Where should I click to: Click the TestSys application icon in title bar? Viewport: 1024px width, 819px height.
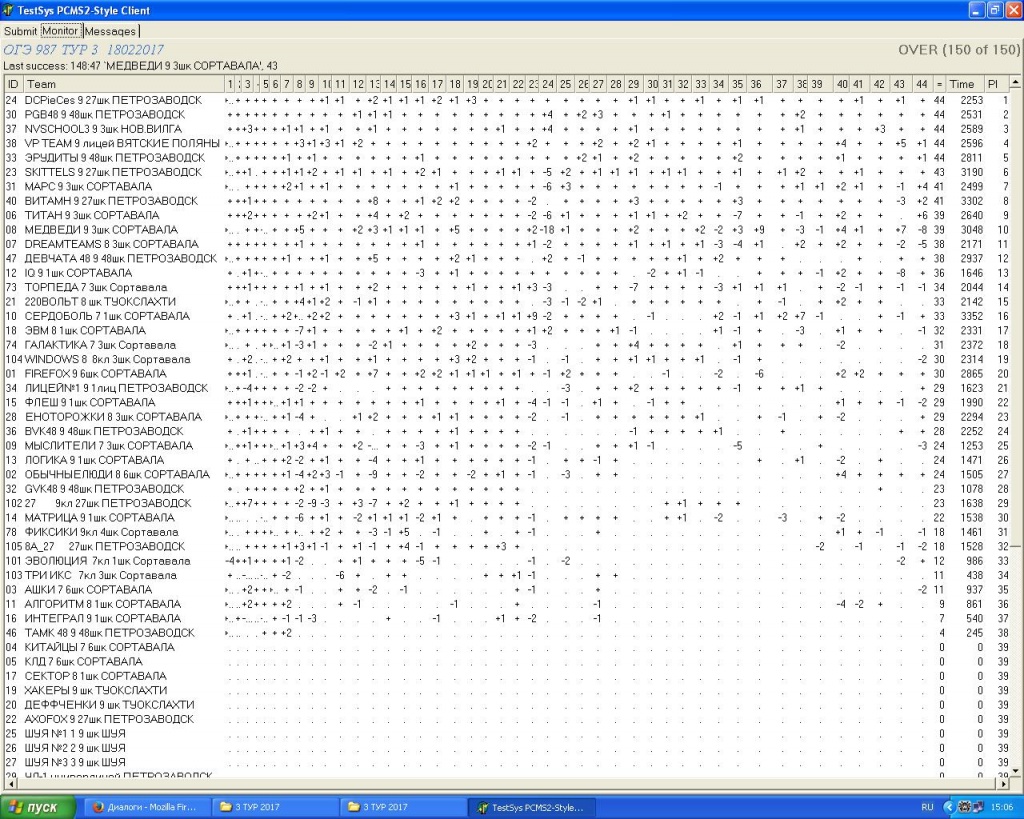pyautogui.click(x=8, y=10)
